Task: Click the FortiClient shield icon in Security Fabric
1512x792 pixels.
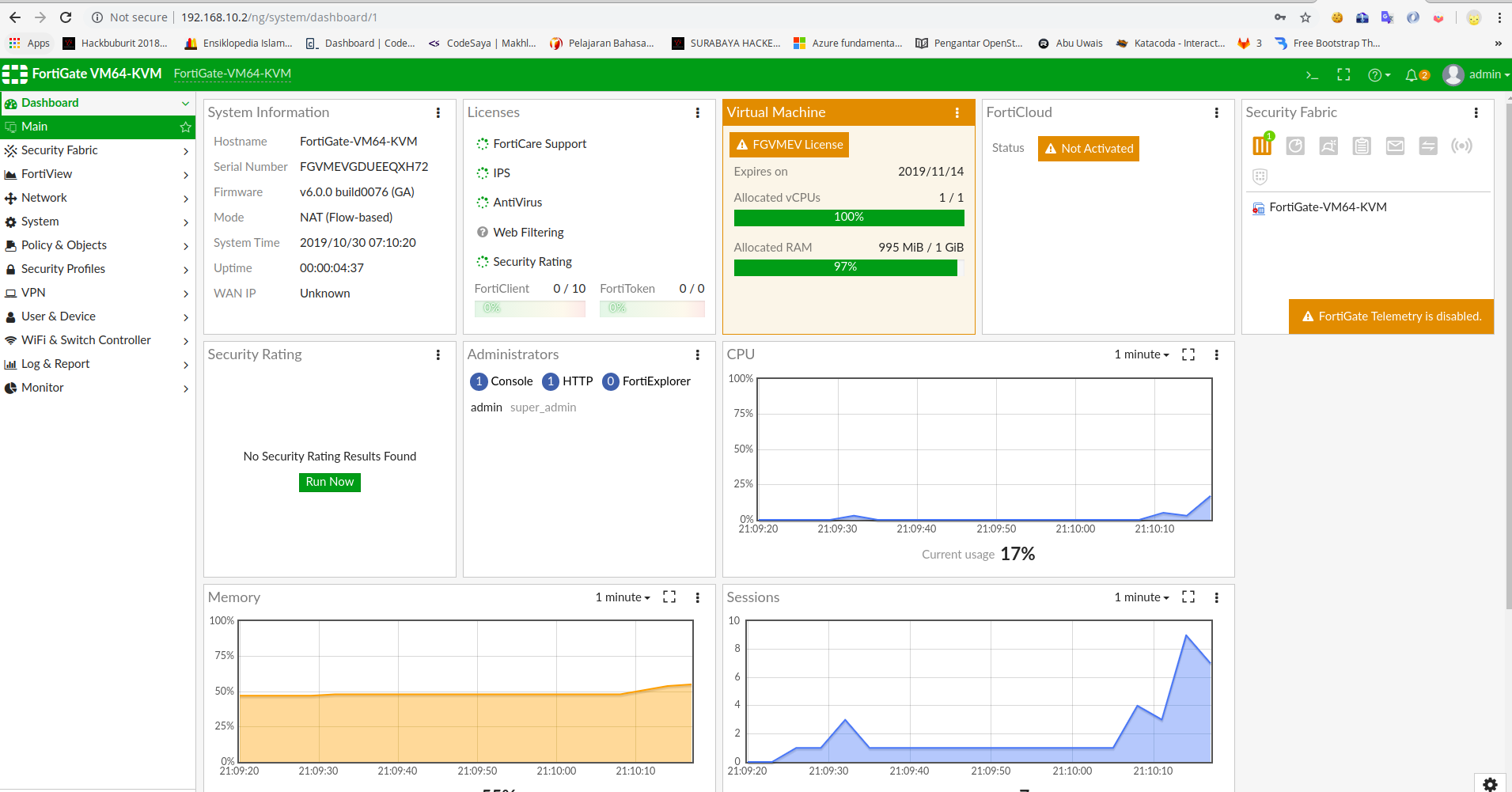Action: click(1260, 176)
